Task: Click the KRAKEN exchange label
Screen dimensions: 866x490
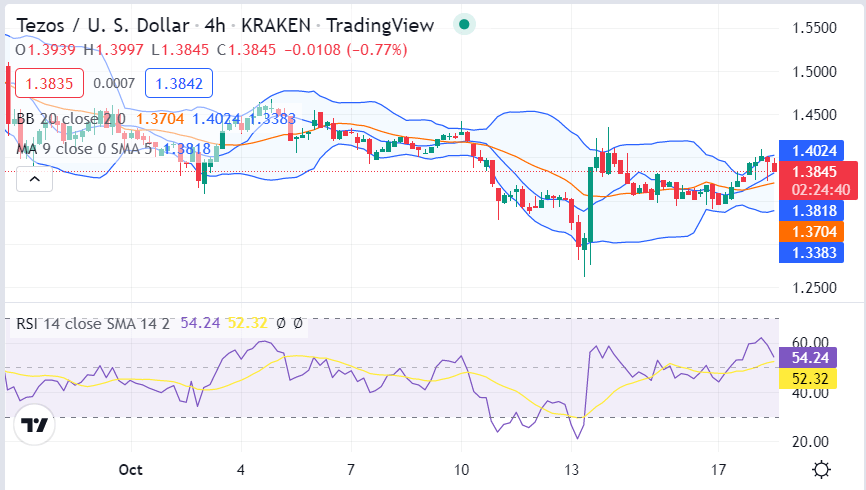Action: [x=276, y=25]
